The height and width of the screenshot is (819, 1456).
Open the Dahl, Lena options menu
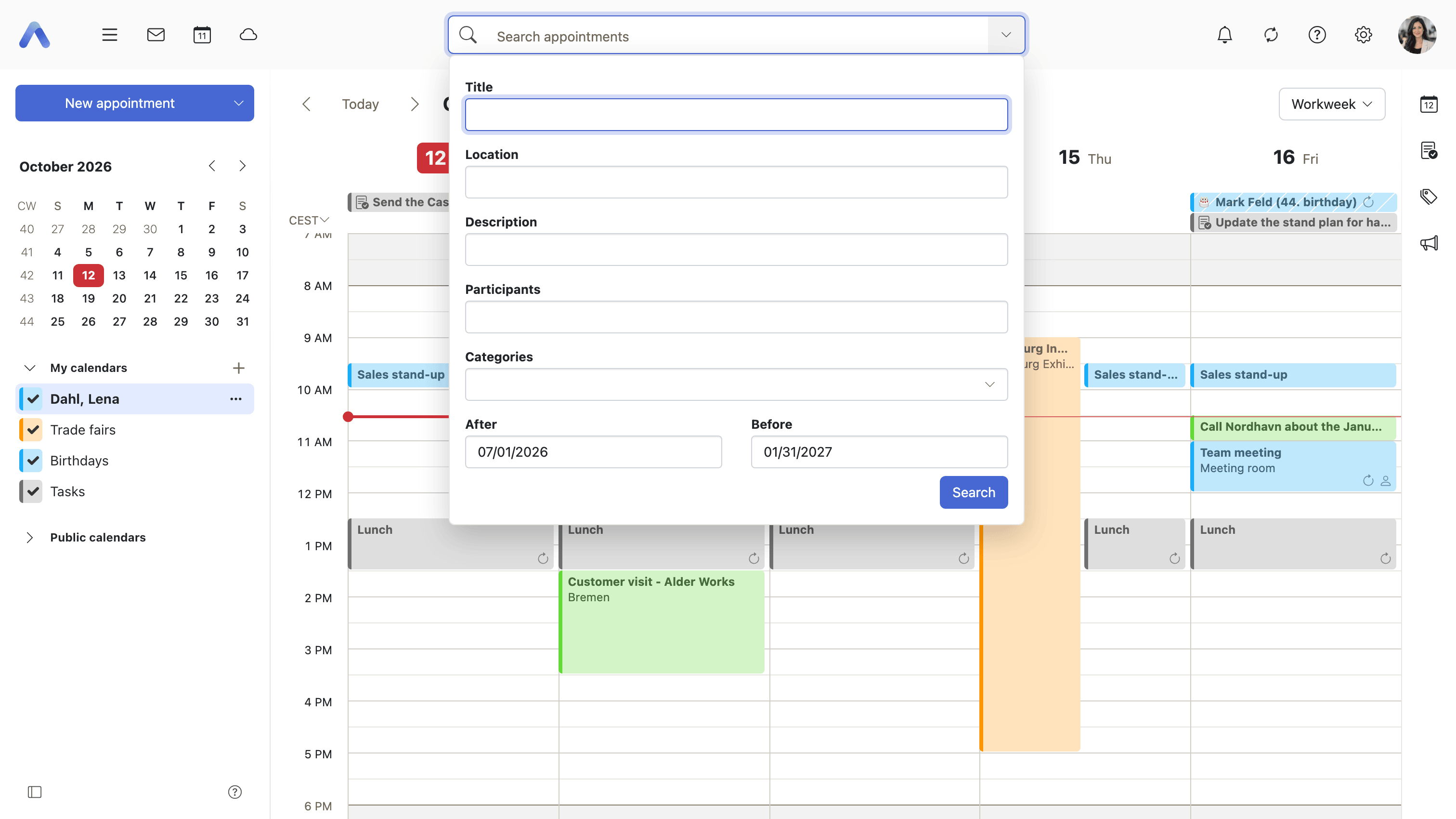click(x=236, y=399)
